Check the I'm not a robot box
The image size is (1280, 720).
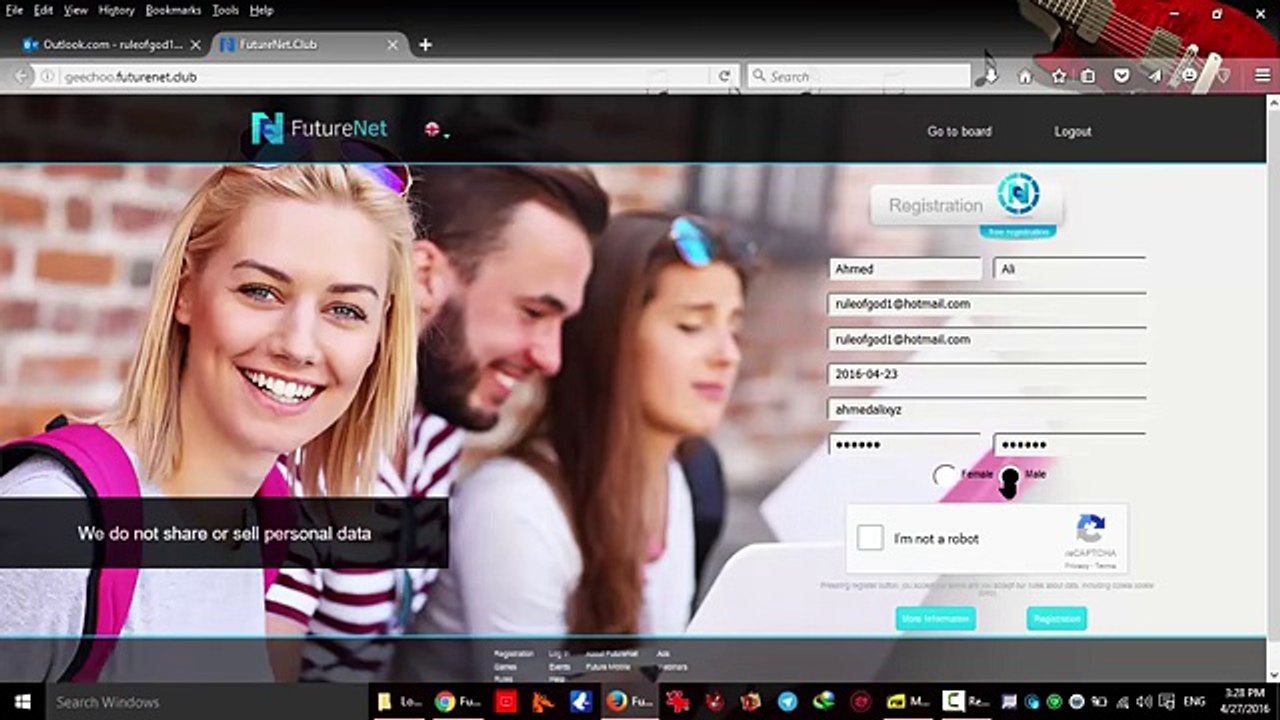(870, 538)
